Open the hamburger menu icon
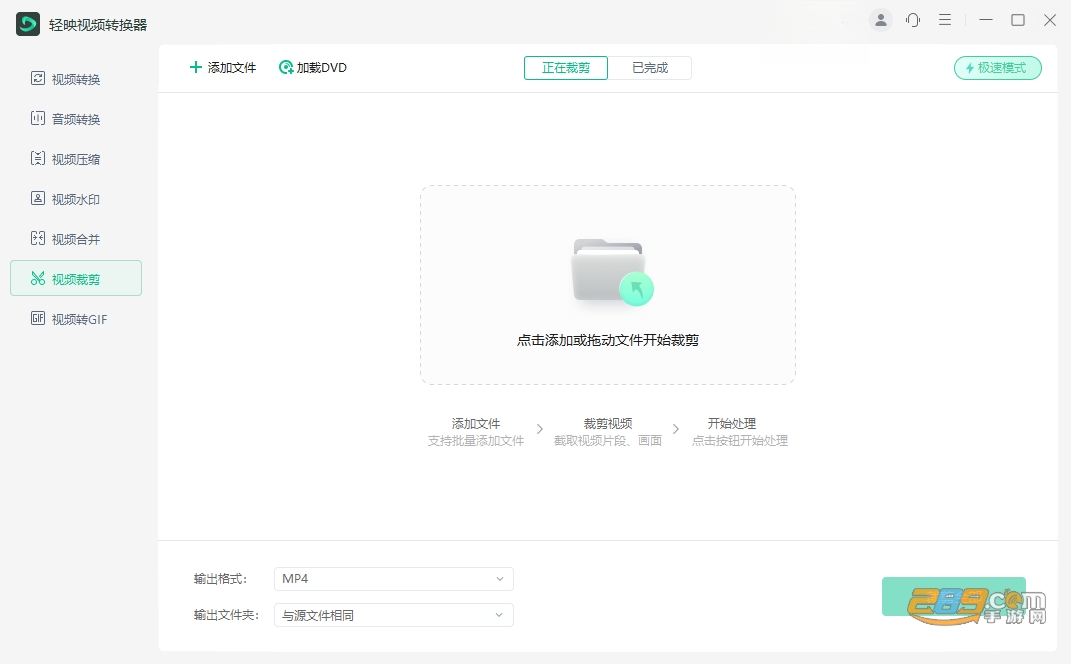 click(945, 20)
